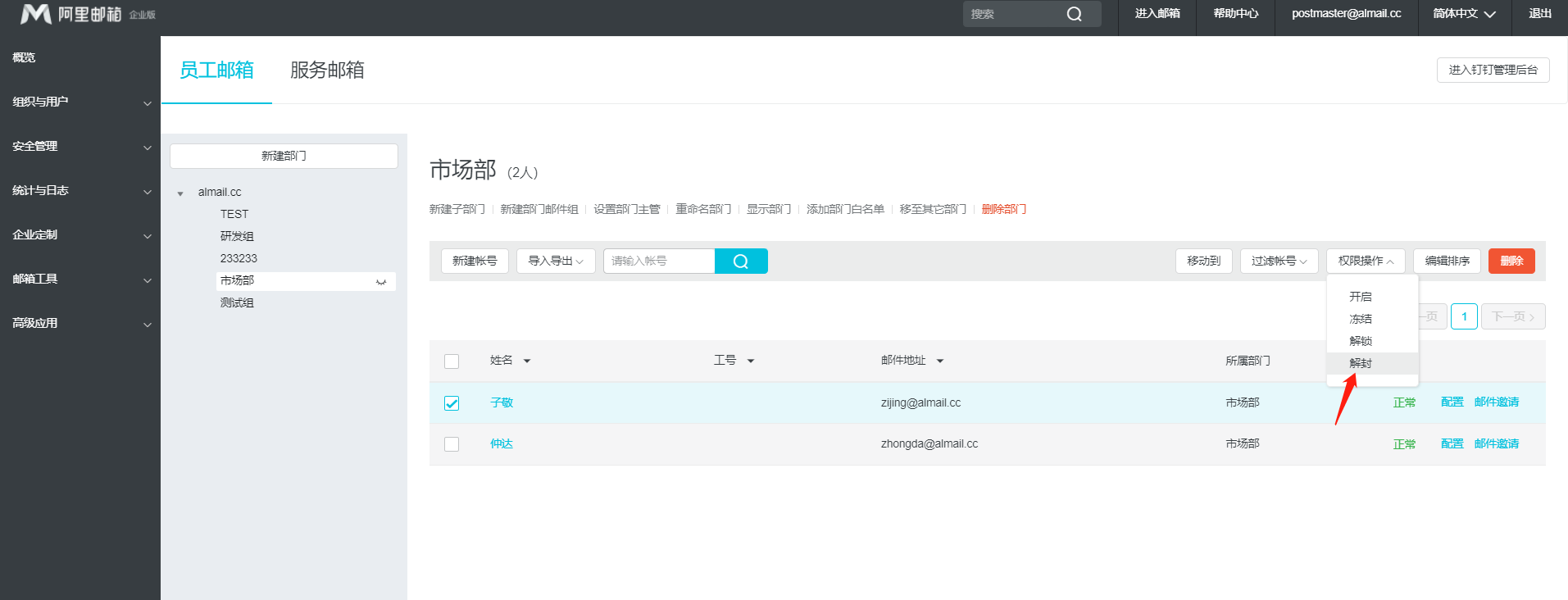Click the search magnifier in top bar
The height and width of the screenshot is (600, 1568).
[x=1074, y=14]
